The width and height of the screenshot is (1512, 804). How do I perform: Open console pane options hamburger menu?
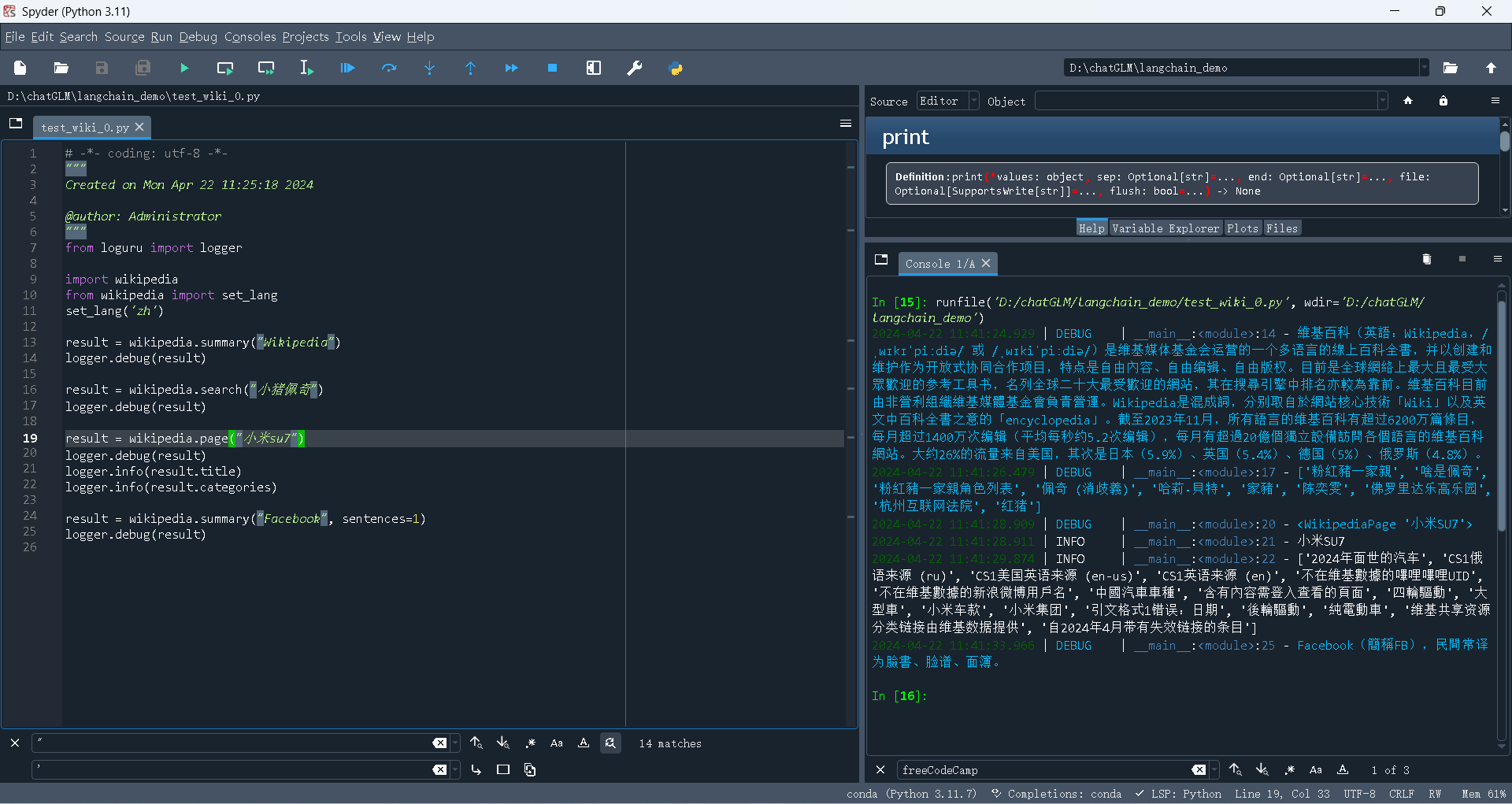coord(1498,259)
